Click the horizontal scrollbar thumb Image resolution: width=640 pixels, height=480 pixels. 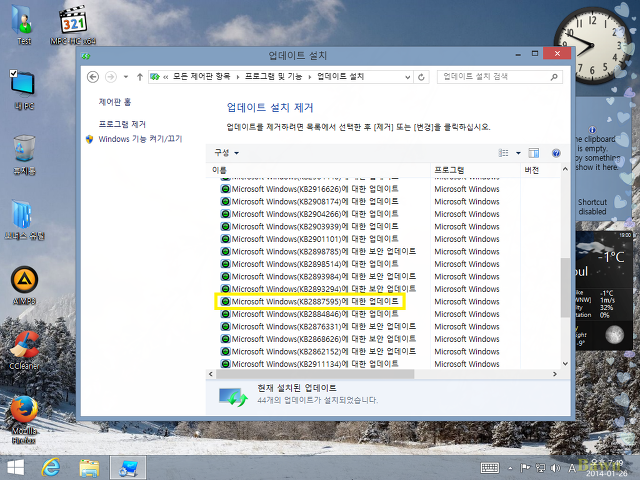(x=315, y=374)
